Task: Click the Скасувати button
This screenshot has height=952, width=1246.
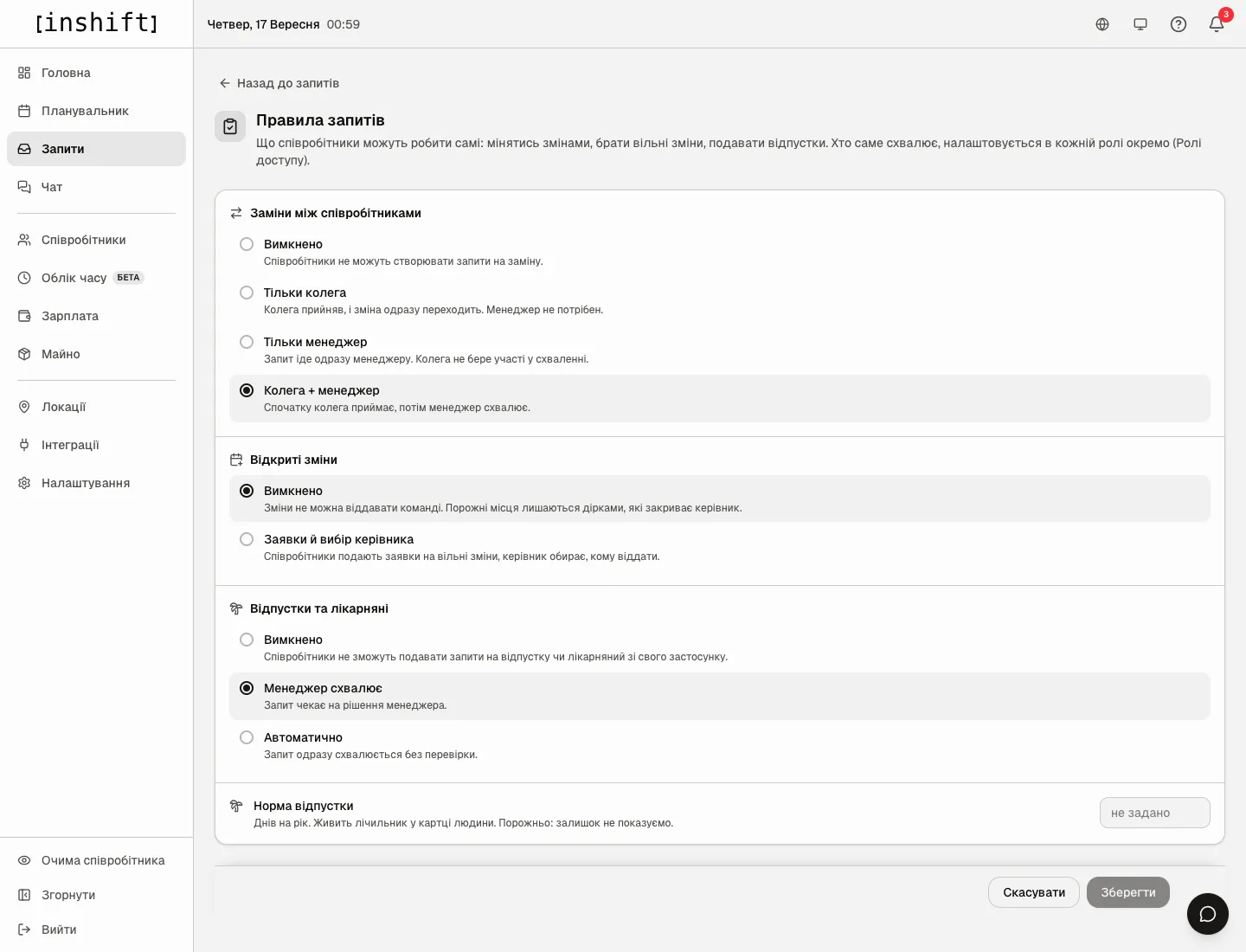Action: [x=1034, y=892]
